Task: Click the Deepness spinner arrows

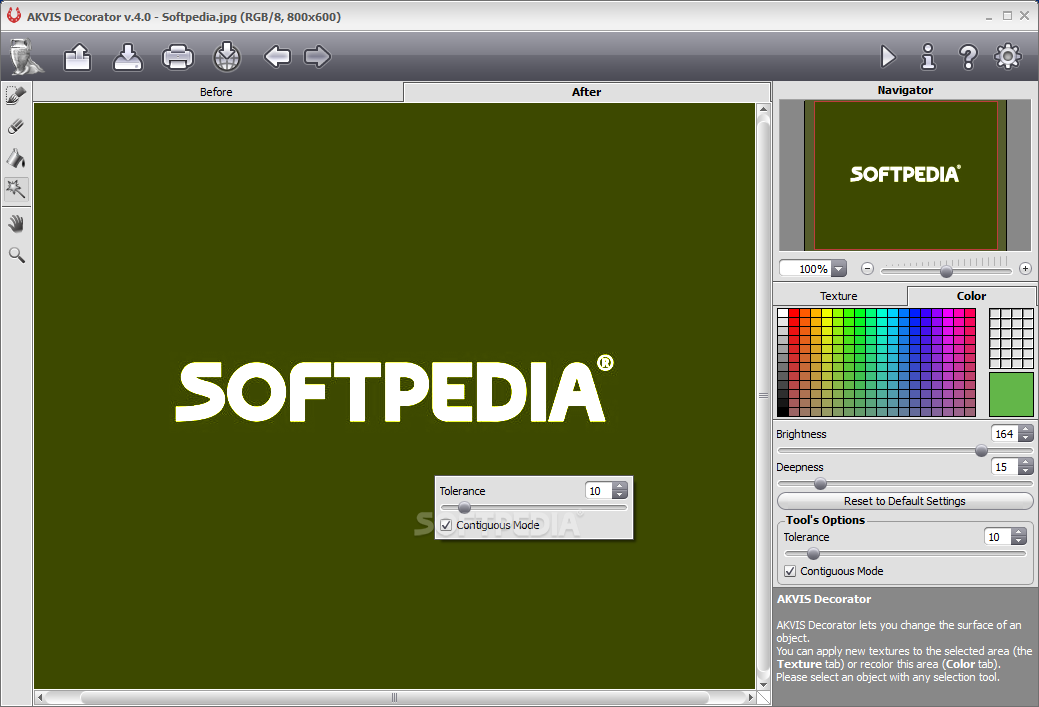Action: pos(1026,467)
